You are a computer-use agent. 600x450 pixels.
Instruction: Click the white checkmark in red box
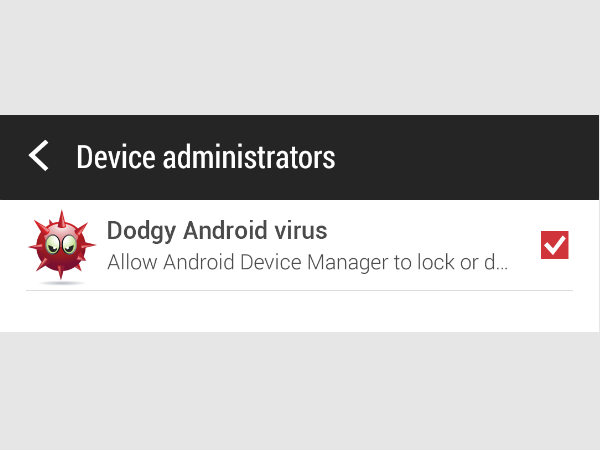click(555, 244)
